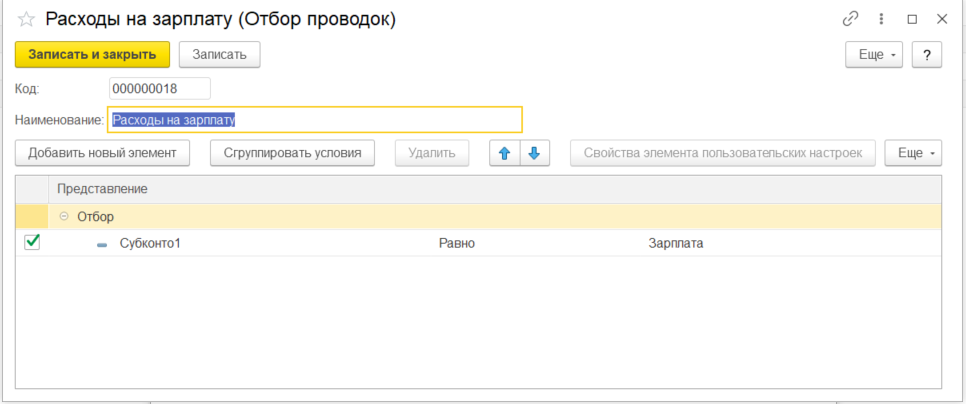
Task: Click the Наименование input field
Action: coord(315,120)
